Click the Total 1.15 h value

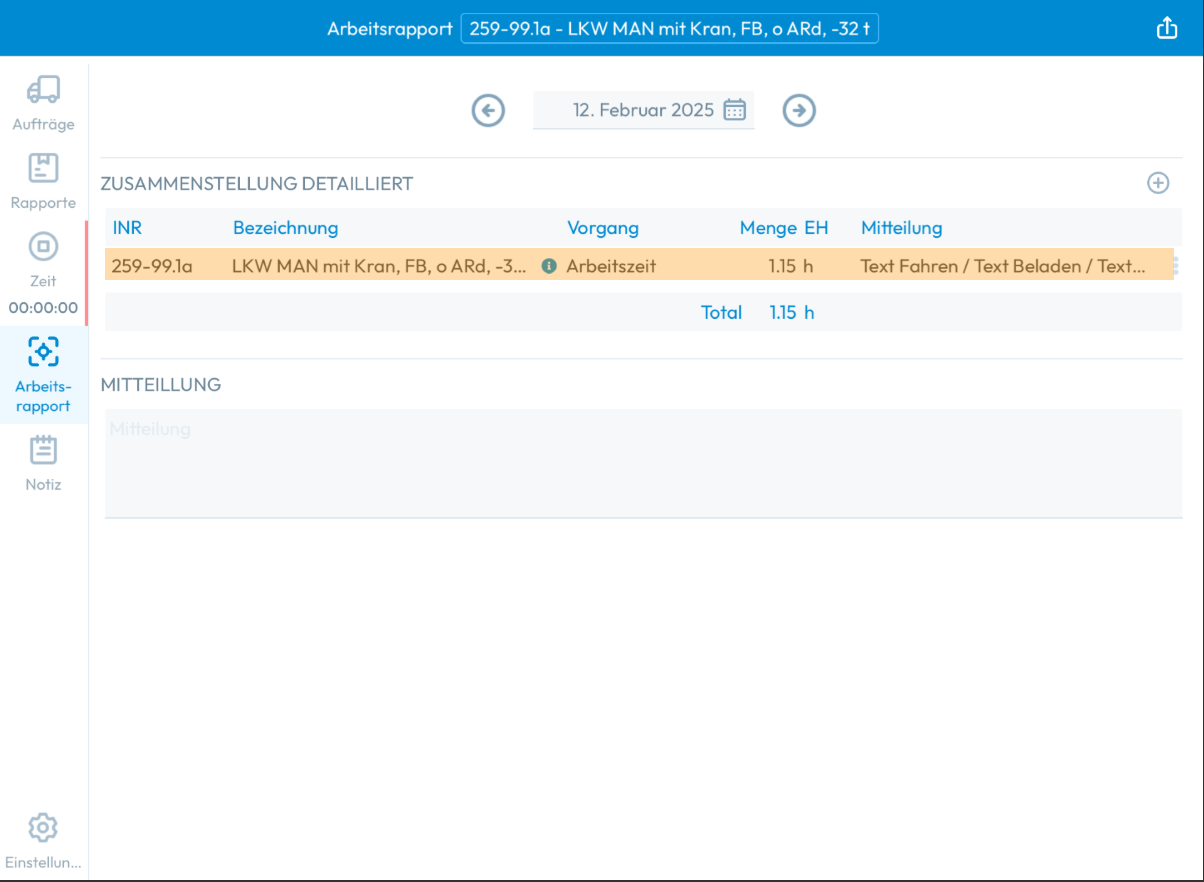[x=792, y=312]
